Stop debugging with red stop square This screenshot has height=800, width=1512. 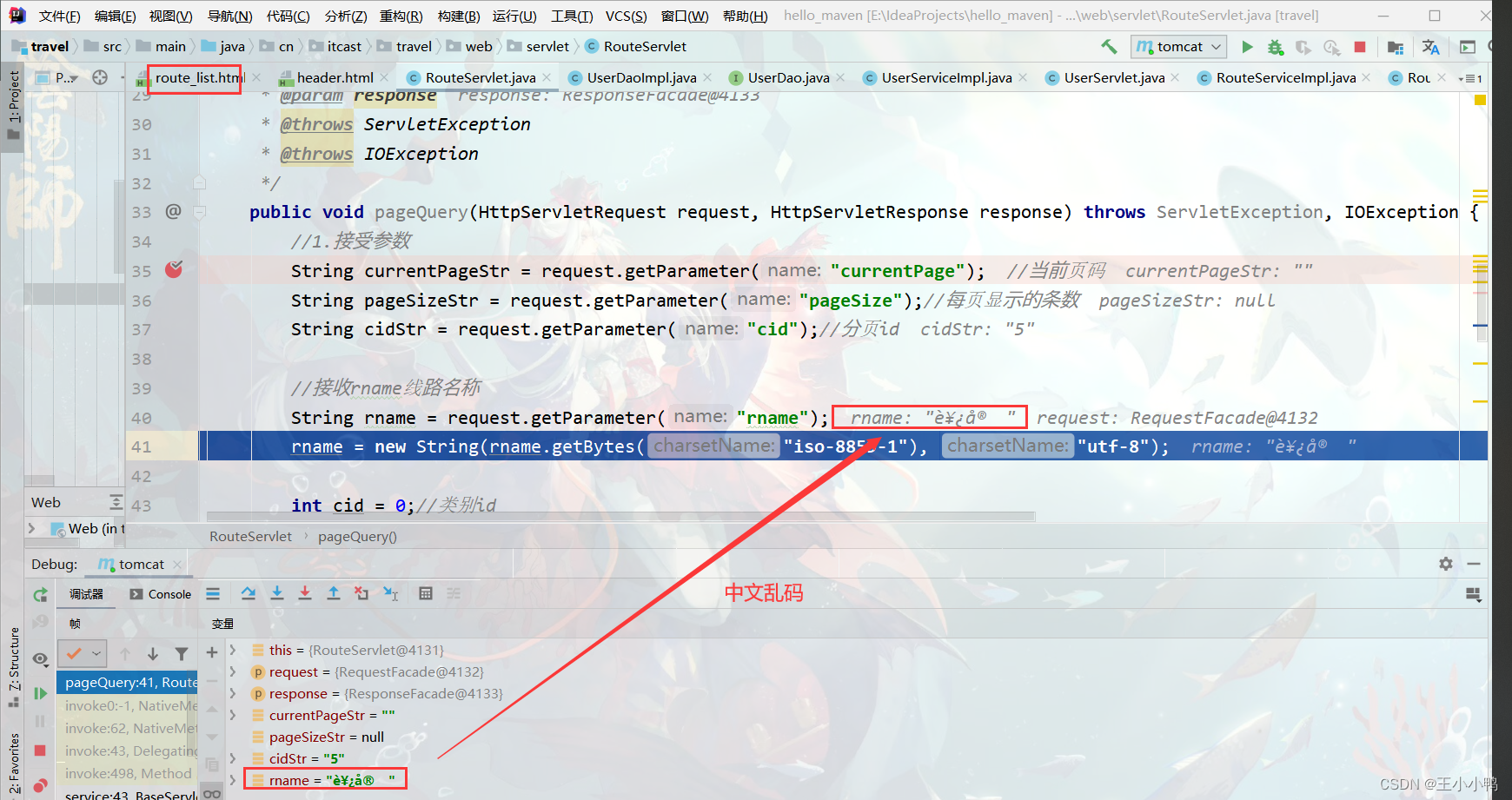point(40,750)
